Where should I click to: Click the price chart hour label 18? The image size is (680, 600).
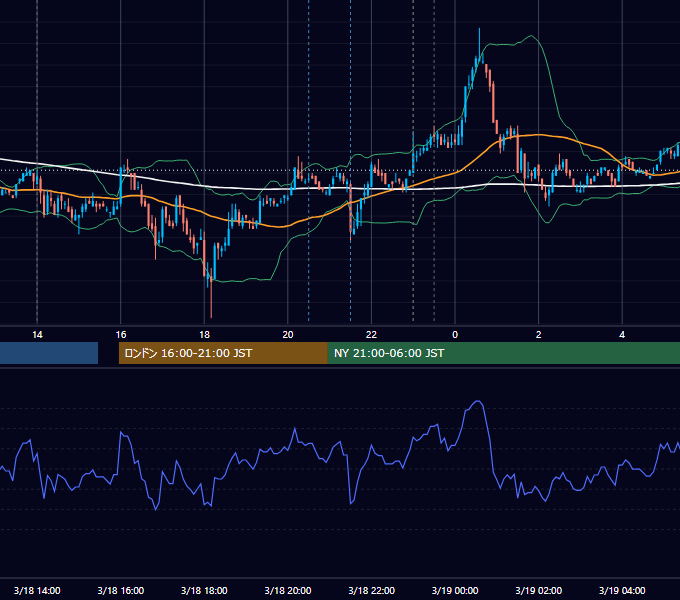tap(204, 335)
